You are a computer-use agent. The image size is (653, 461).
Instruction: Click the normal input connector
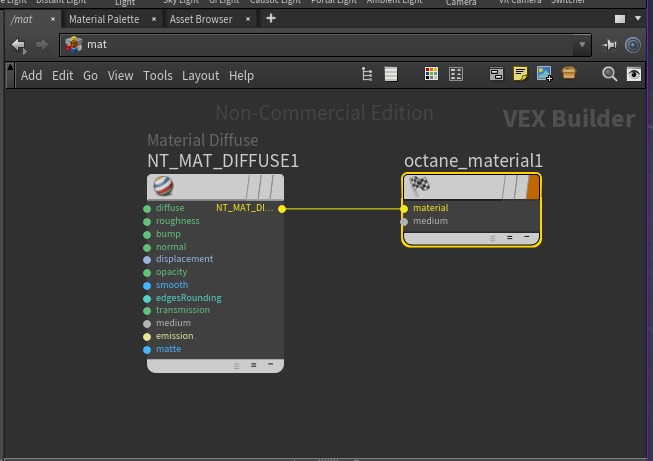(x=147, y=247)
